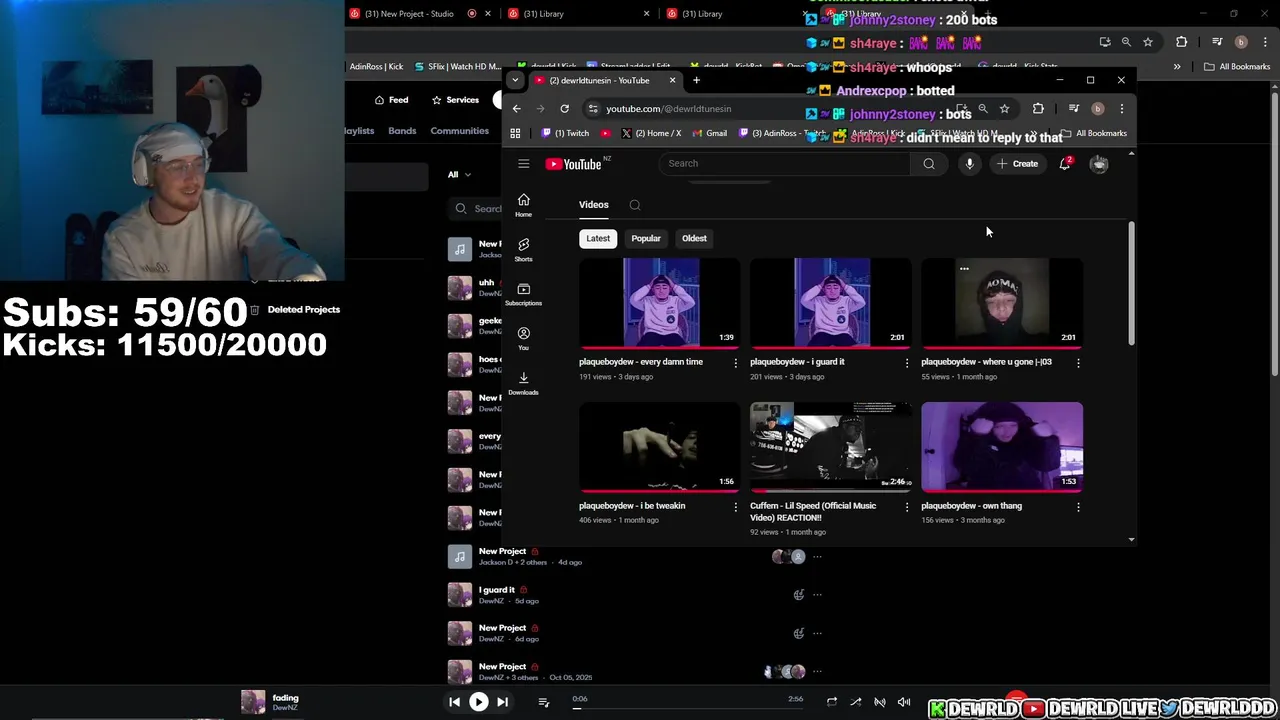Open the tab search chevron in YouTube window

click(x=515, y=80)
